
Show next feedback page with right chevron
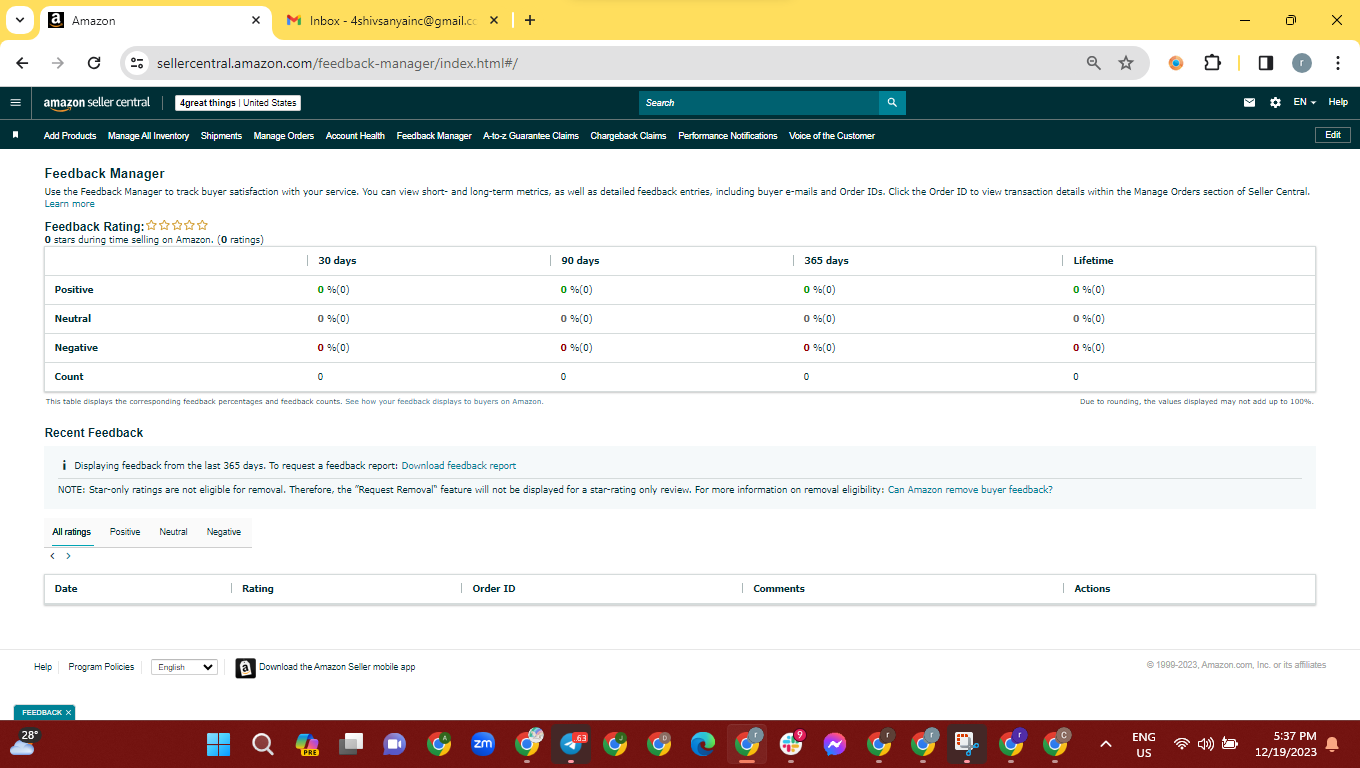pos(68,556)
